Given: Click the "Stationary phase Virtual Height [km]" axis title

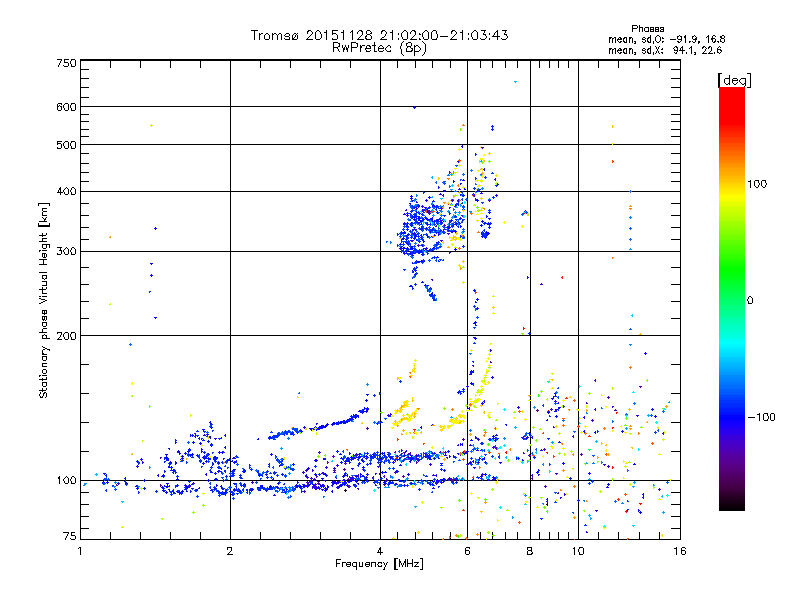Looking at the screenshot, I should click(44, 301).
